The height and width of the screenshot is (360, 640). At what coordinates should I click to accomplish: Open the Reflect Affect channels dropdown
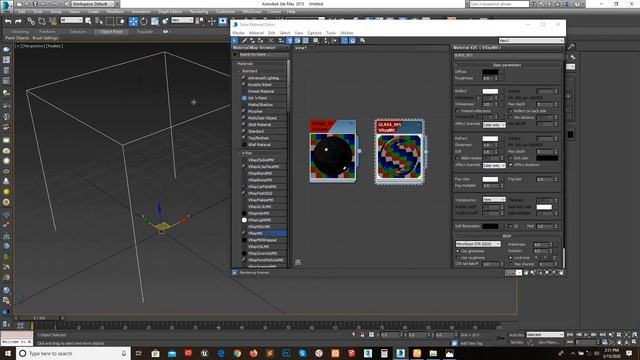pyautogui.click(x=494, y=124)
